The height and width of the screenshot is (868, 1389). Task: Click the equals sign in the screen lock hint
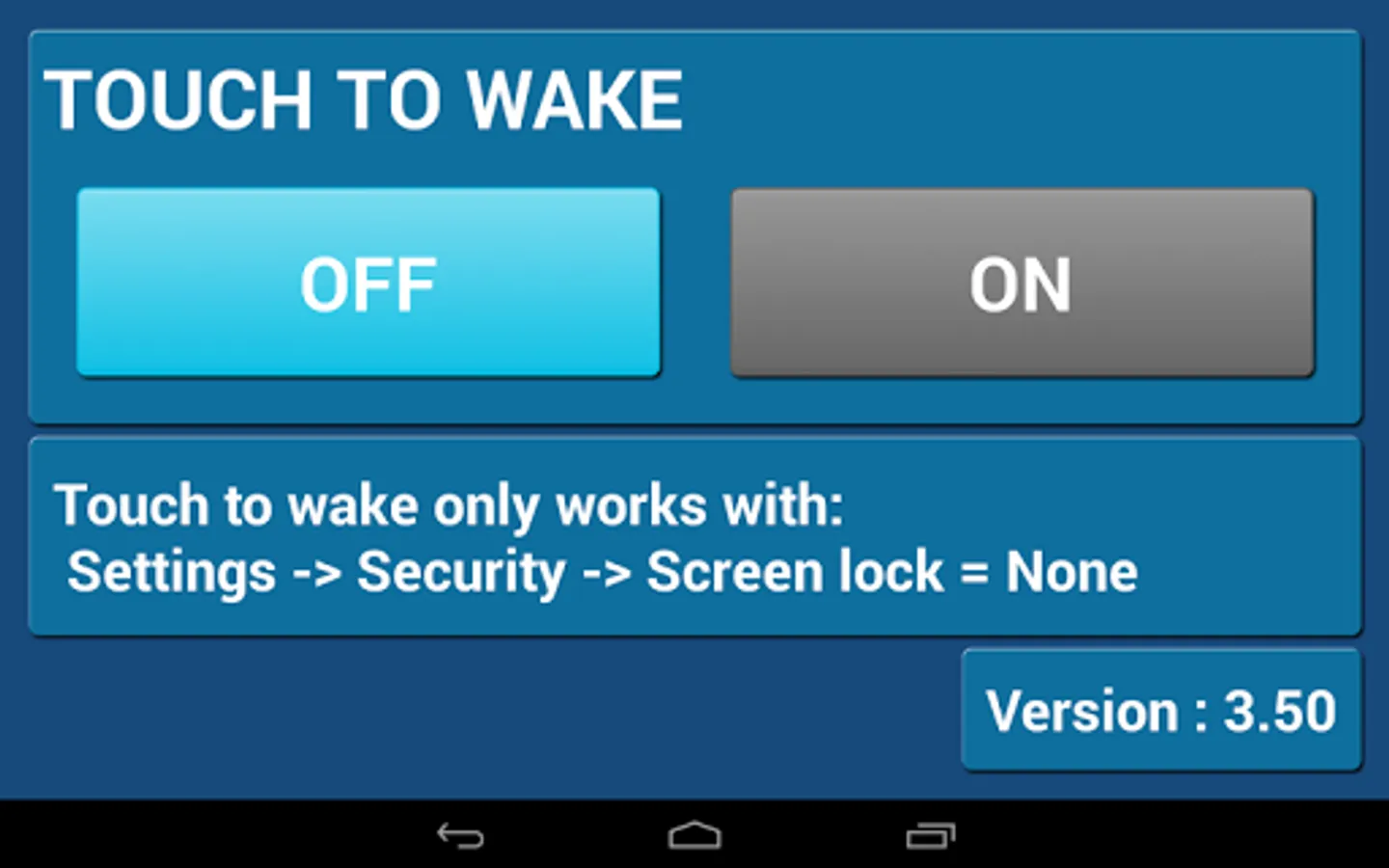pyautogui.click(x=974, y=575)
